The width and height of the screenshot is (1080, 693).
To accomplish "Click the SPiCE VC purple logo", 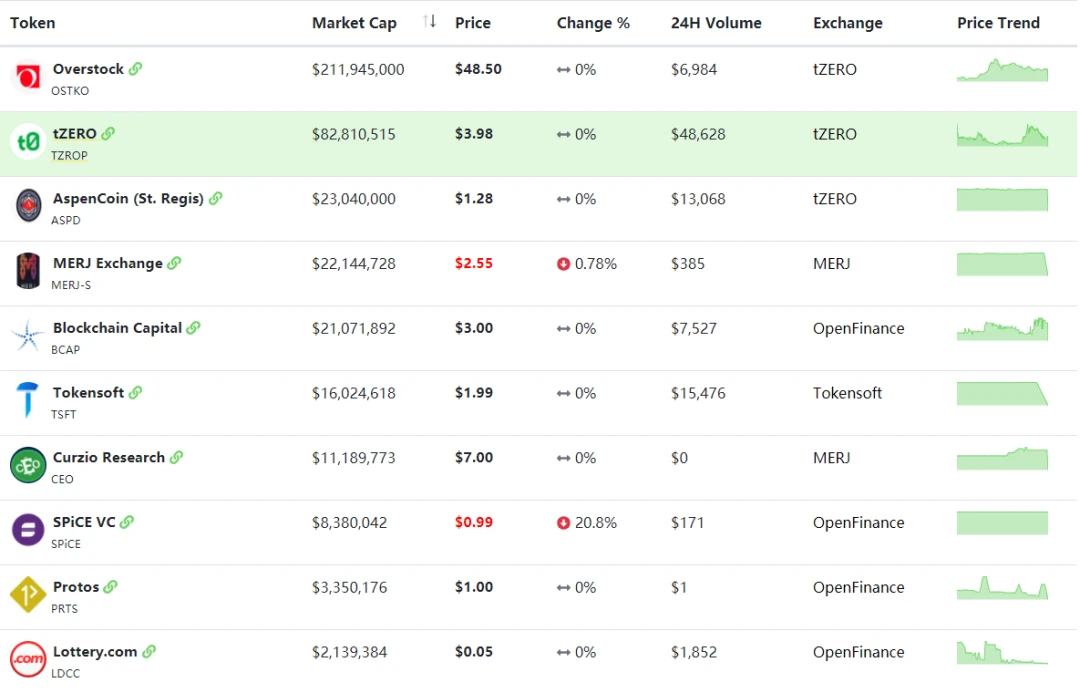I will (28, 530).
